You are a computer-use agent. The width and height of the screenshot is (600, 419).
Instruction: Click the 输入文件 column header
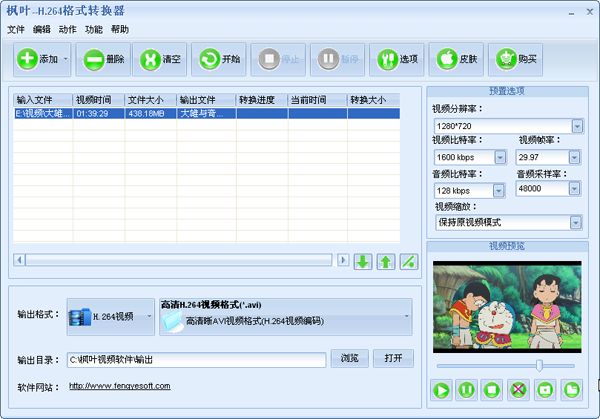click(43, 100)
